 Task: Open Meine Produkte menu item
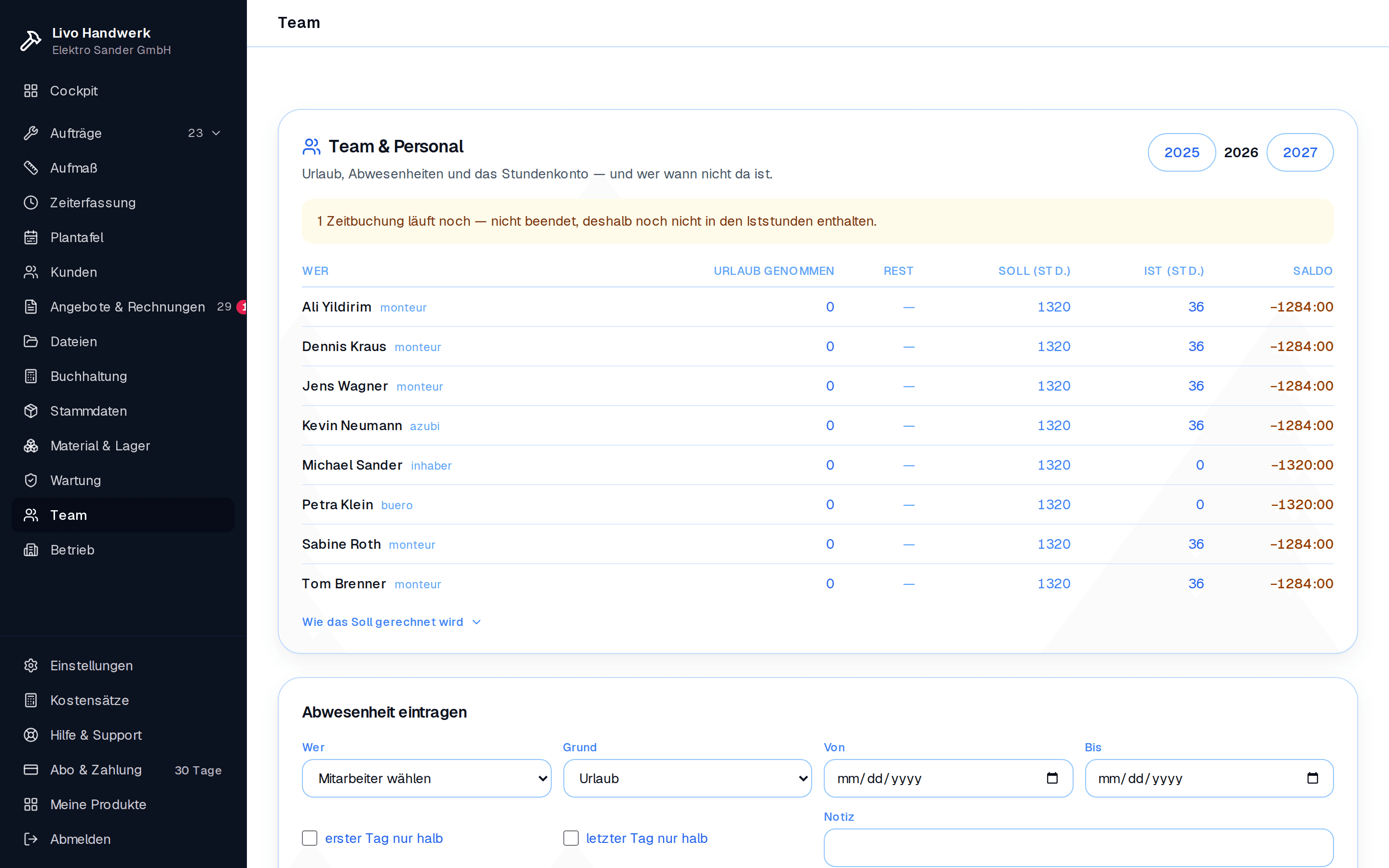(123, 804)
